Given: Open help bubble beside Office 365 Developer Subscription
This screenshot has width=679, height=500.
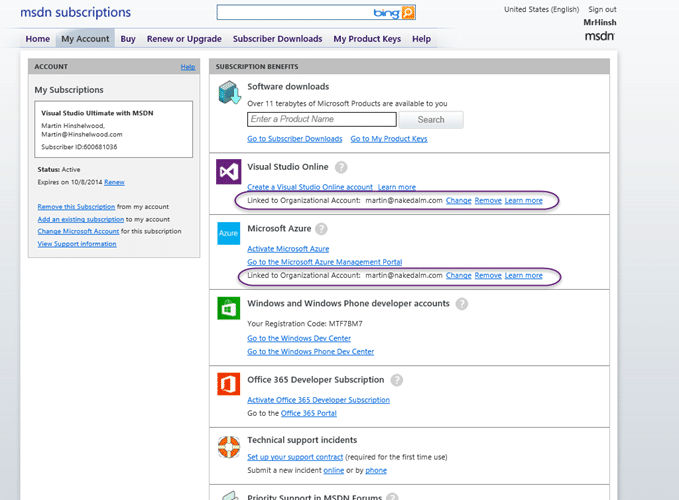Looking at the screenshot, I should click(397, 380).
